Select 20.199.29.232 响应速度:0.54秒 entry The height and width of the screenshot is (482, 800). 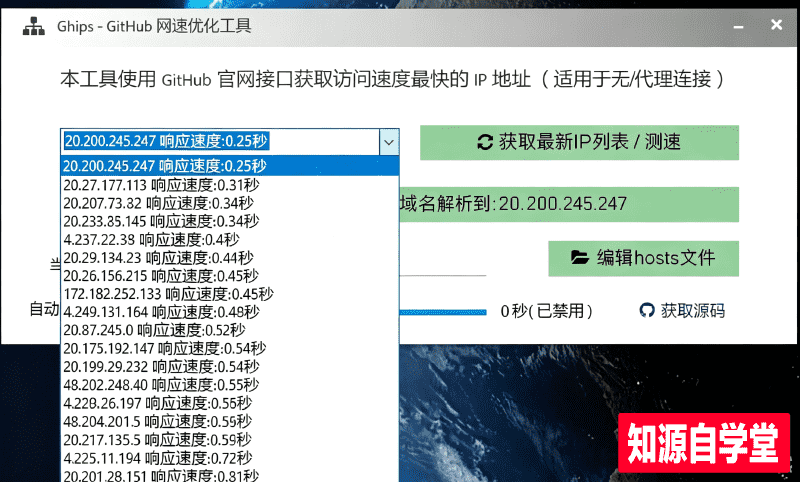[x=230, y=366]
